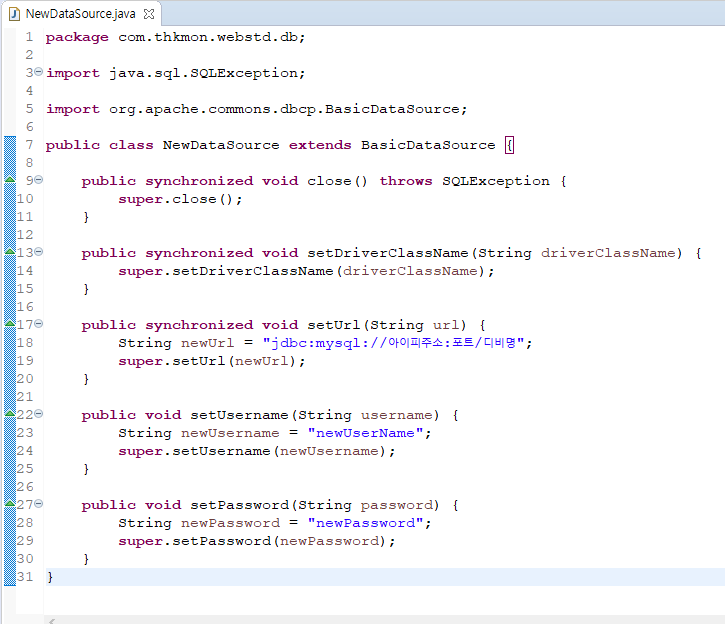Screen dimensions: 725x624
Task: Click the horizontal scrollbar left arrow
Action: [51, 620]
